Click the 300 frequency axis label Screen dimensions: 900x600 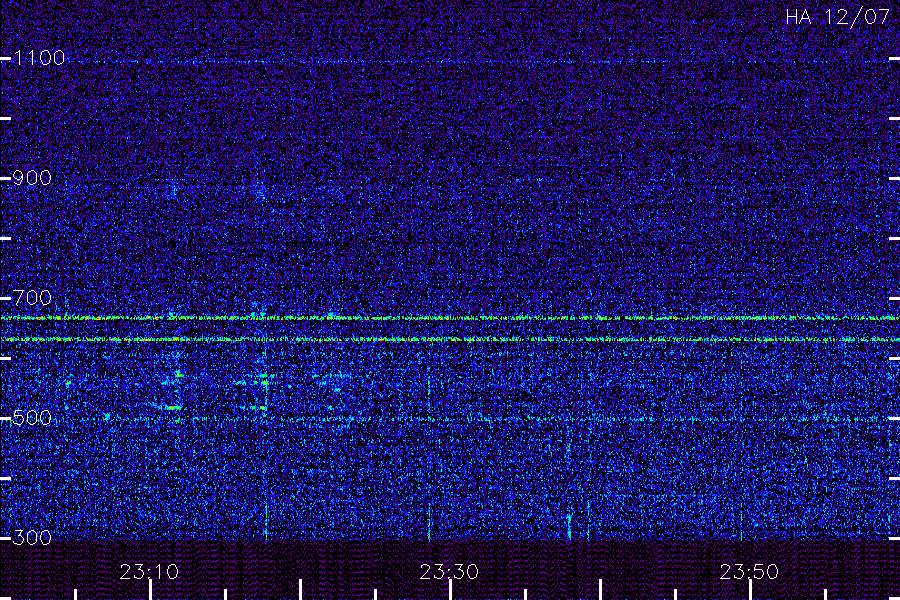pos(32,538)
